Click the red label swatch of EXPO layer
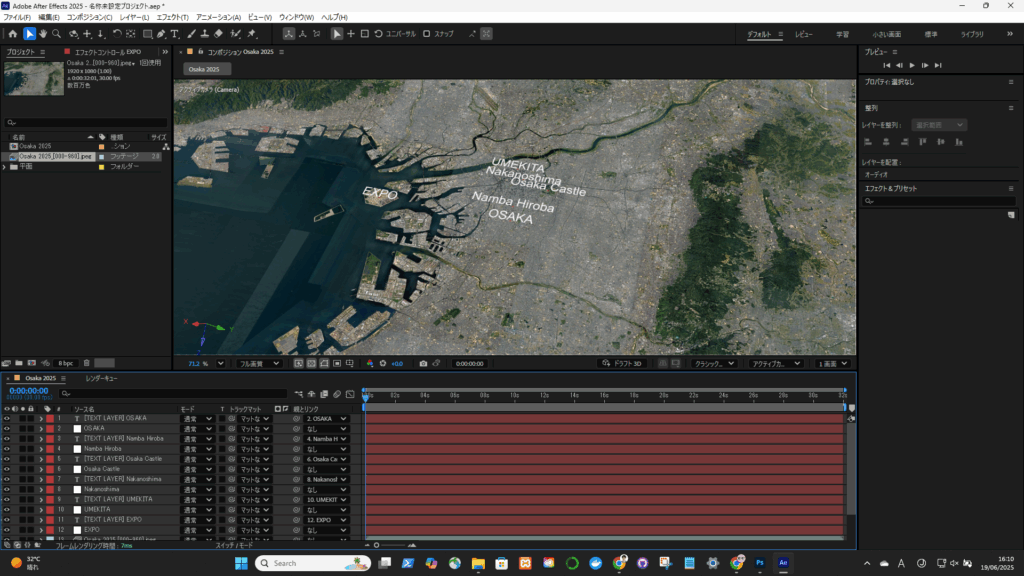Viewport: 1024px width, 576px height. click(48, 531)
